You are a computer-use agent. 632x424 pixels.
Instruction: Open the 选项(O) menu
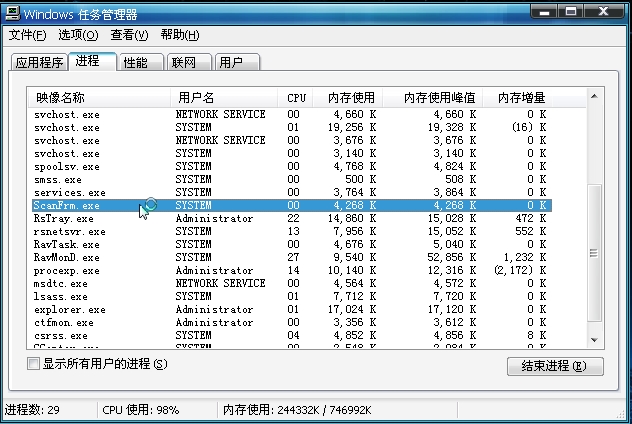[78, 35]
